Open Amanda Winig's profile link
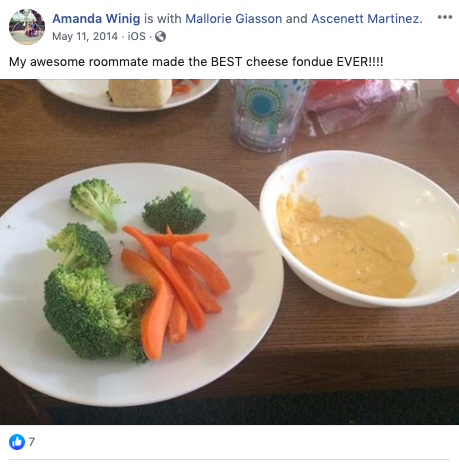Image resolution: width=459 pixels, height=469 pixels. [96, 19]
